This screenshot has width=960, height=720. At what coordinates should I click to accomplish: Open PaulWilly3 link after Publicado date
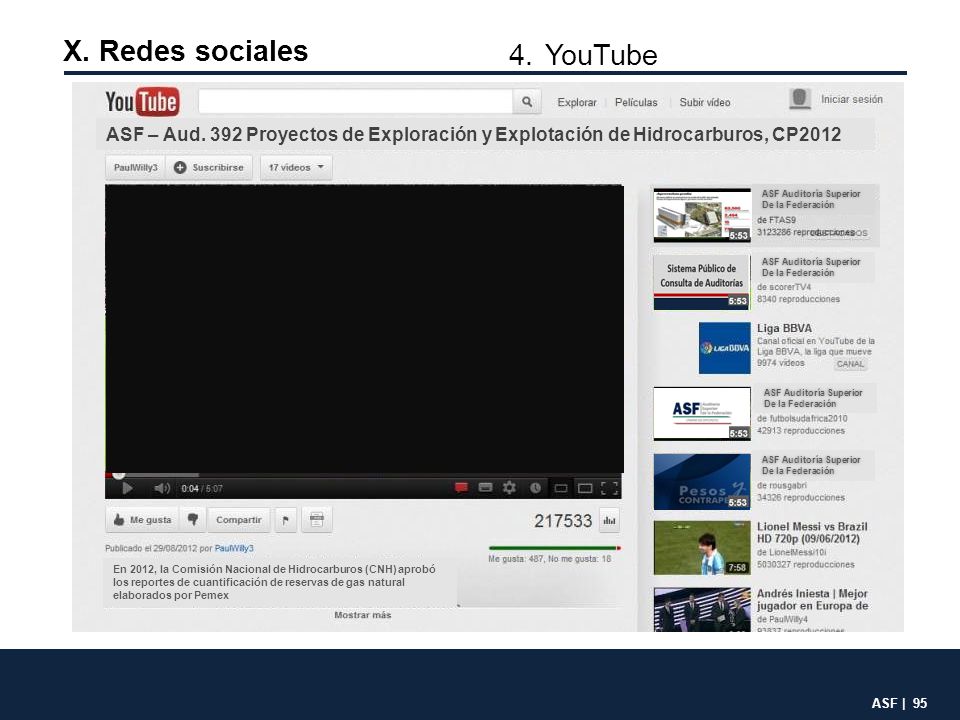[x=234, y=548]
